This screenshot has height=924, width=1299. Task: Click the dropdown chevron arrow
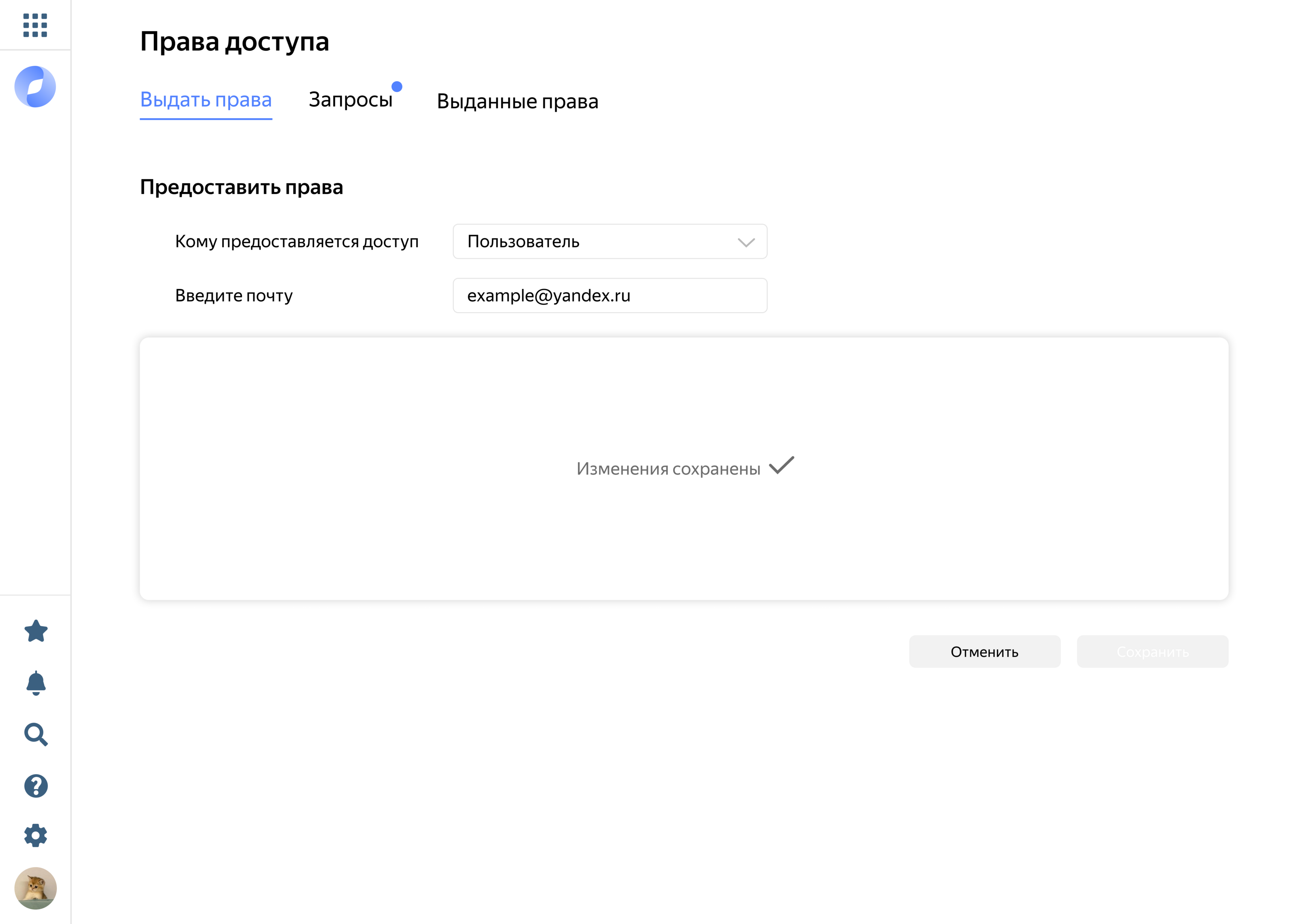tap(746, 242)
